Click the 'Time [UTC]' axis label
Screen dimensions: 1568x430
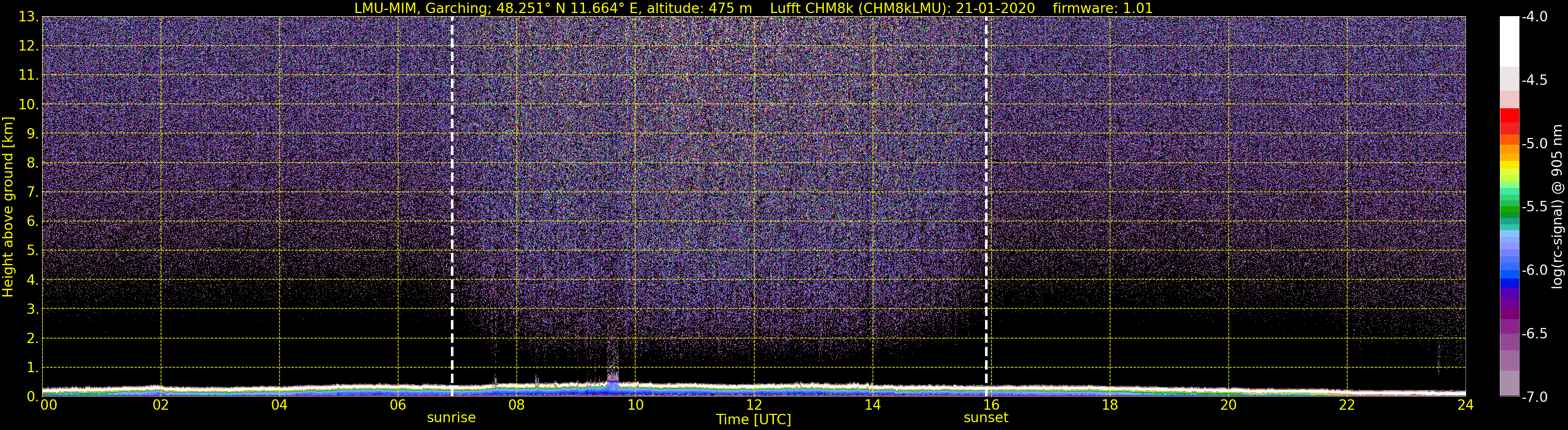(754, 420)
